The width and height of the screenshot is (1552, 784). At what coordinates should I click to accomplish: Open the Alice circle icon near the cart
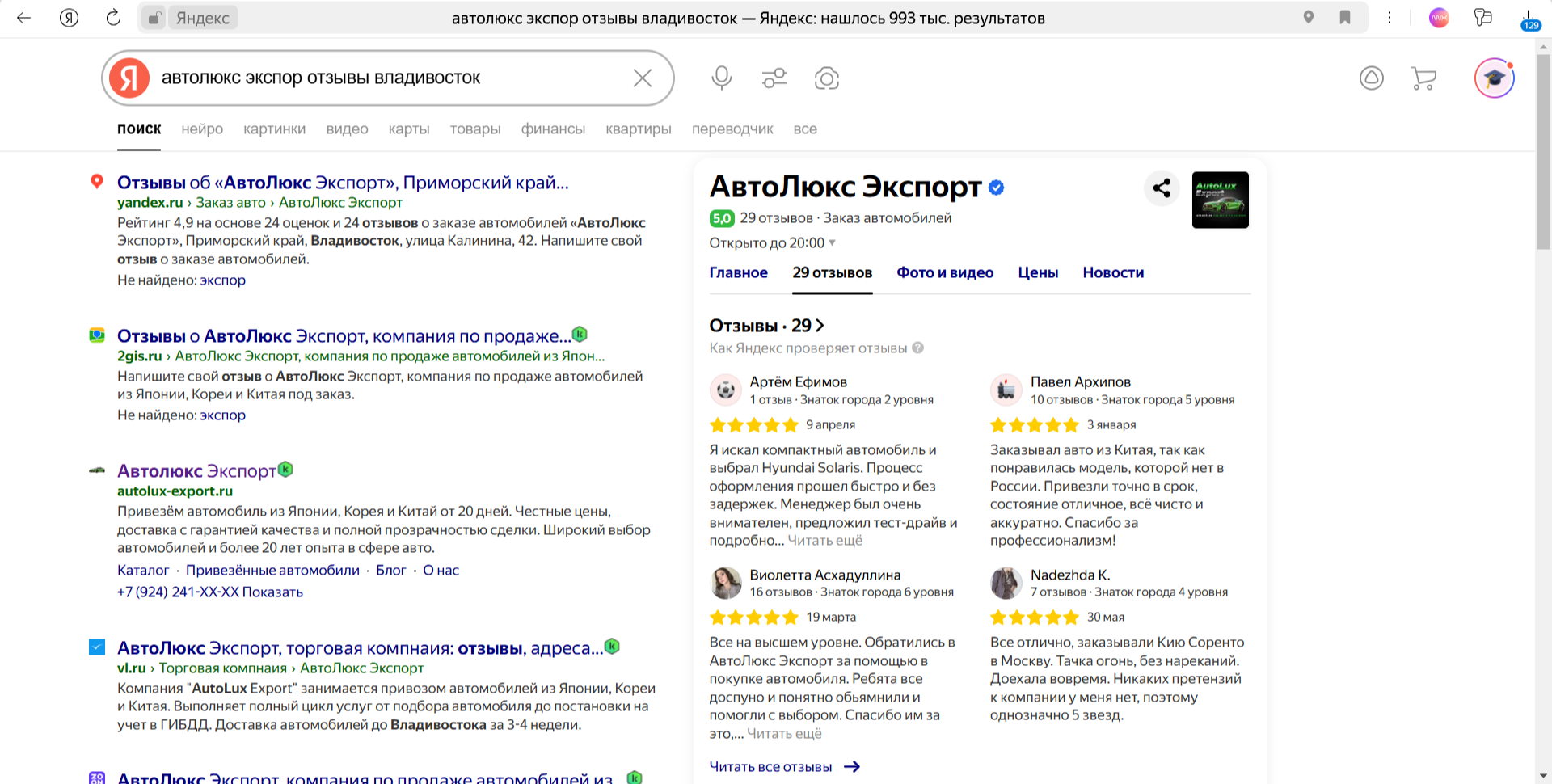pos(1372,78)
